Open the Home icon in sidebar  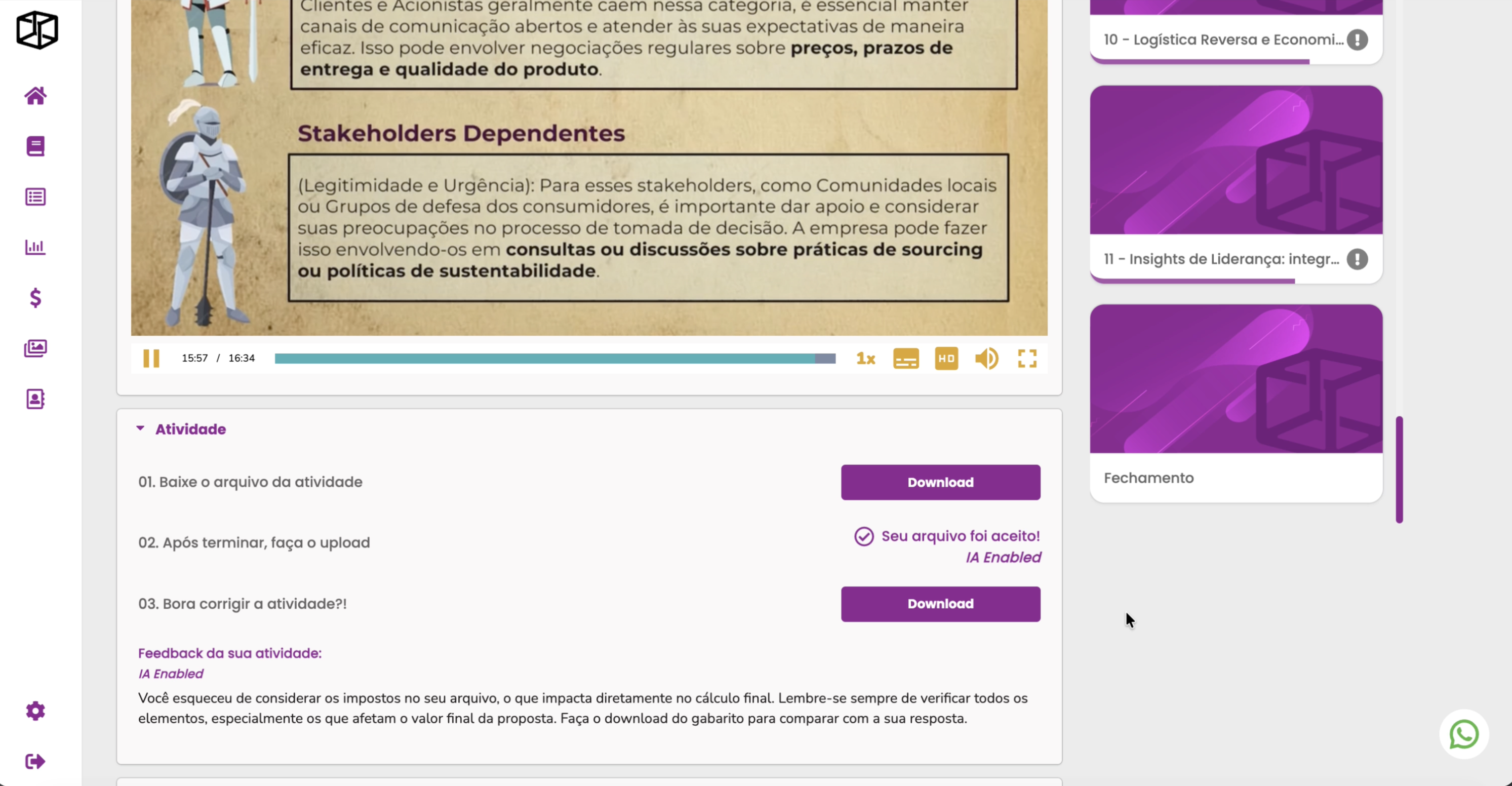[x=35, y=96]
